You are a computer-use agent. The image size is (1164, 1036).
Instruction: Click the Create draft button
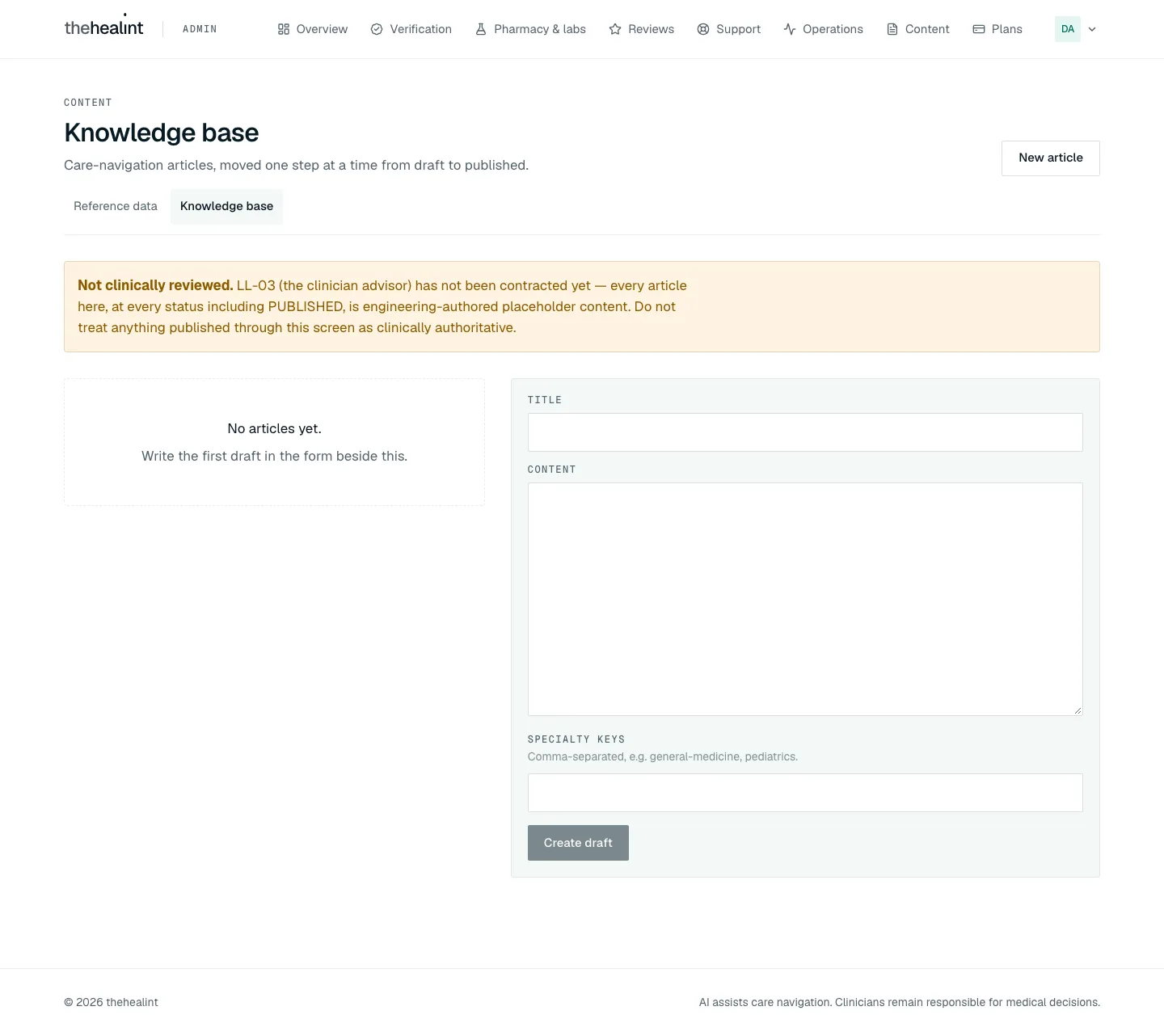(578, 843)
